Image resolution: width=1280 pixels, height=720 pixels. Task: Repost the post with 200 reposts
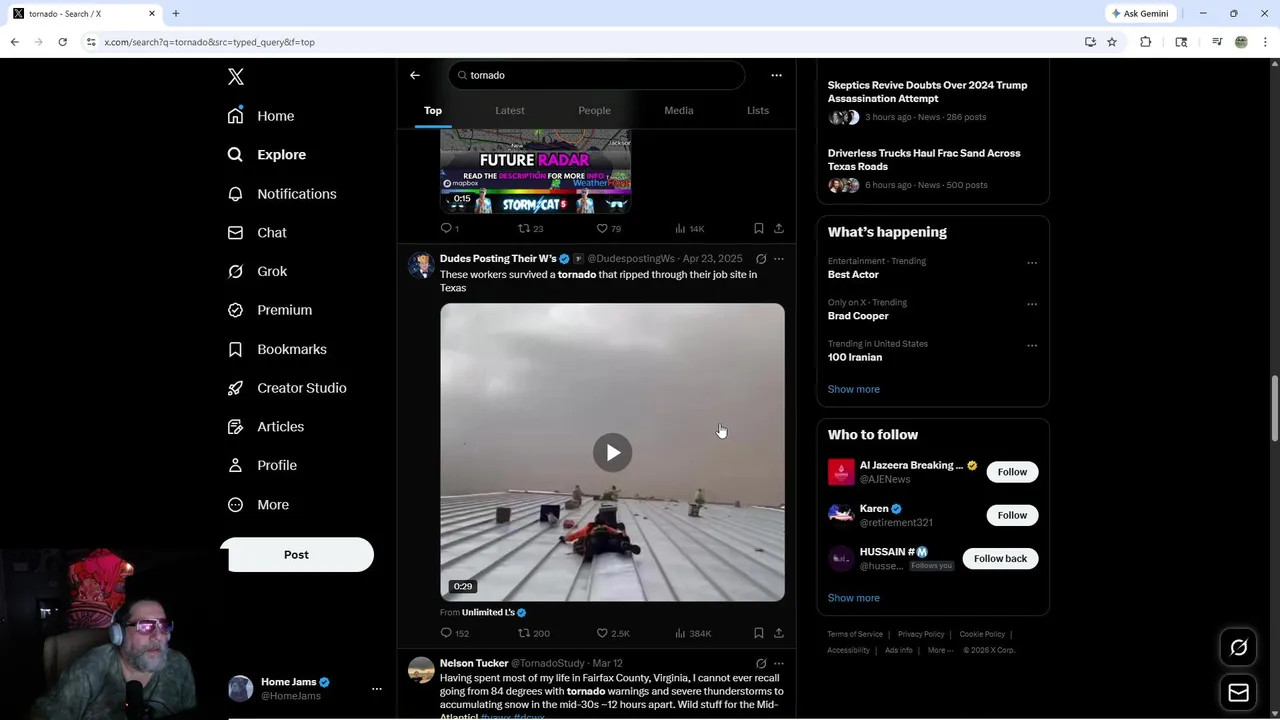(x=534, y=633)
